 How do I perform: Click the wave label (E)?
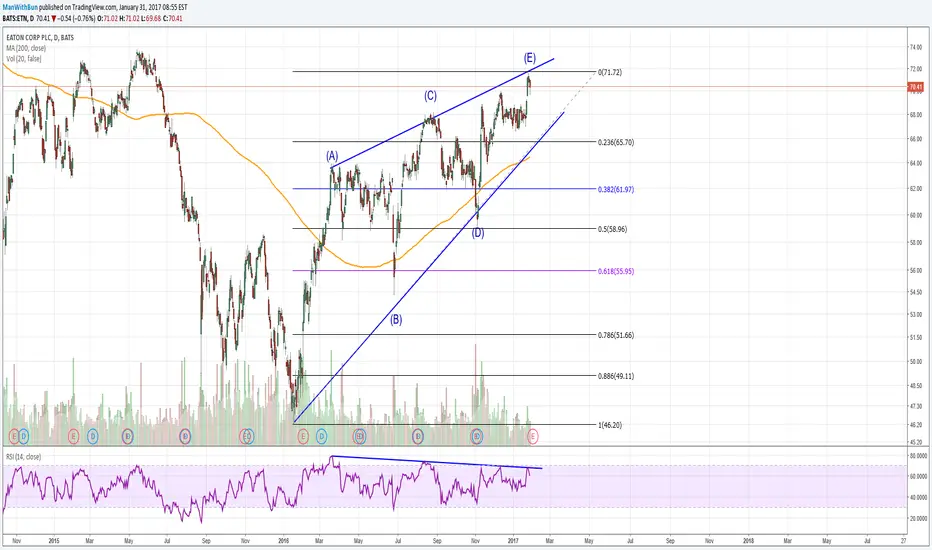[x=530, y=58]
